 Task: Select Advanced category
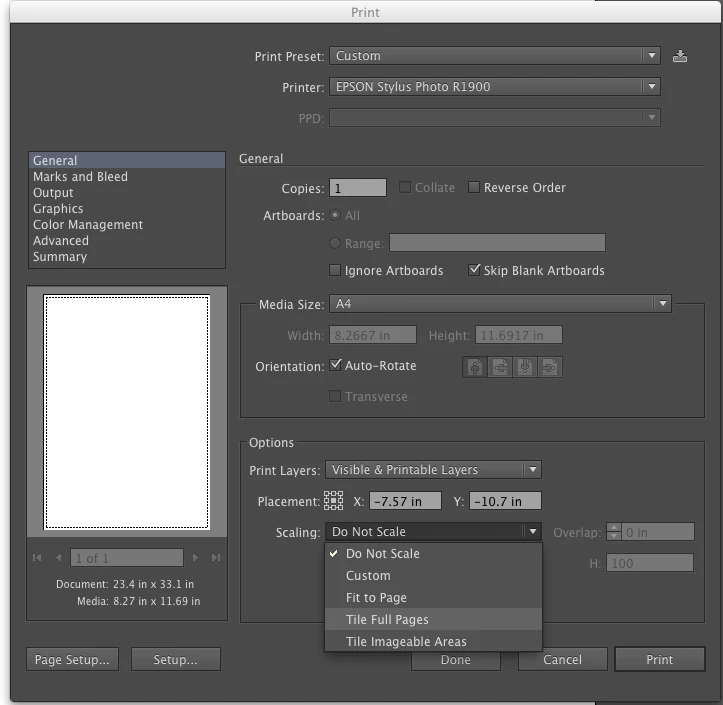click(127, 241)
